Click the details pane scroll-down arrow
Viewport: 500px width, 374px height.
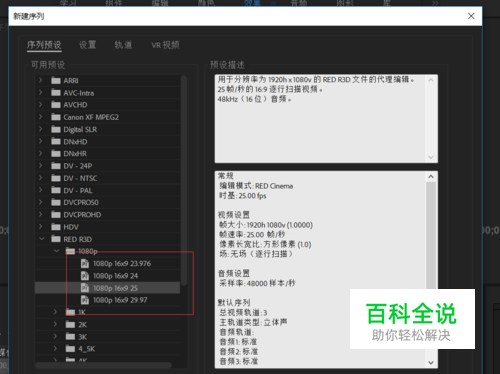(x=431, y=363)
